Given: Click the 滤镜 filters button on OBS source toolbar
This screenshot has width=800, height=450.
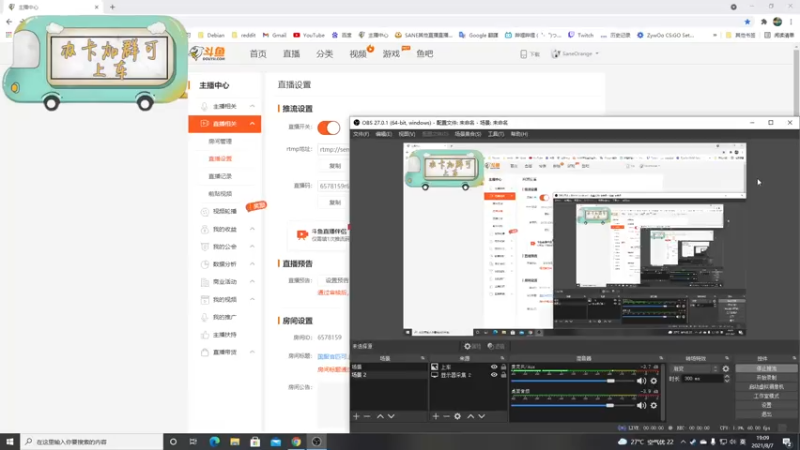Looking at the screenshot, I should [496, 346].
